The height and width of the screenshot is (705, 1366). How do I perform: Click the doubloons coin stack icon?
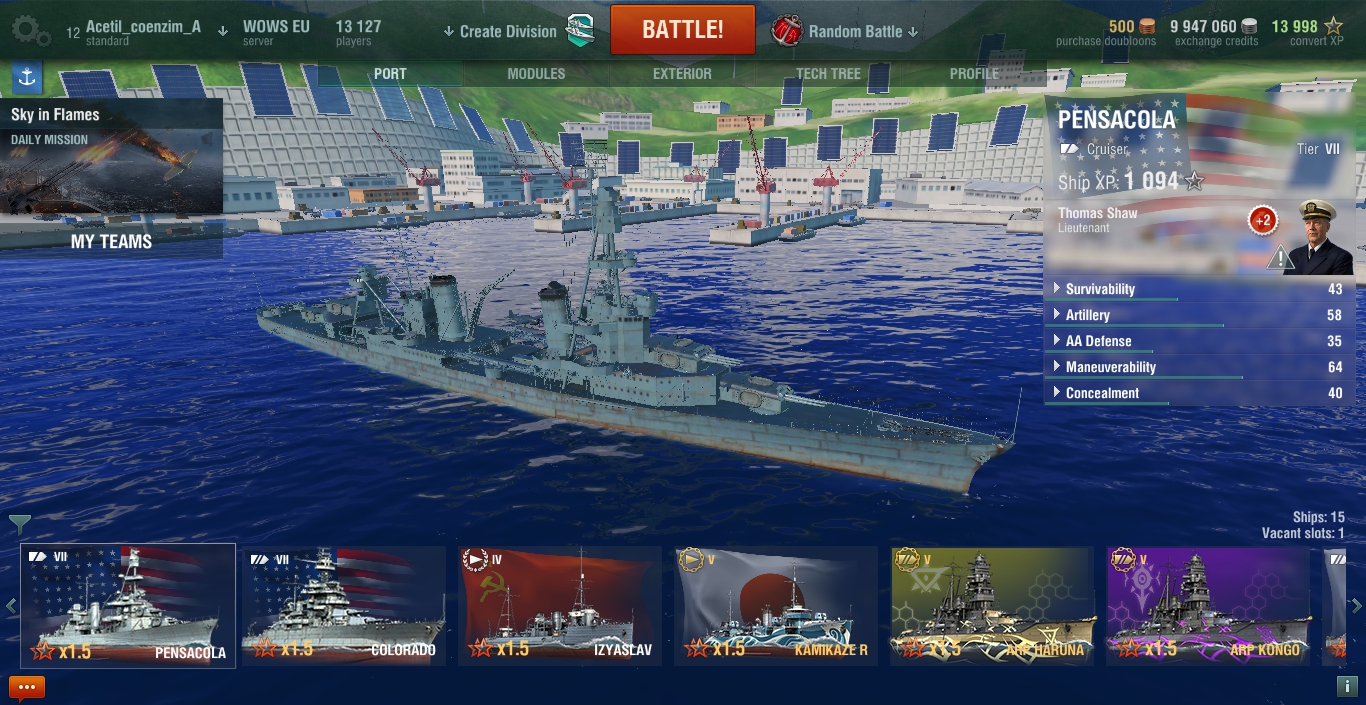click(x=1147, y=27)
